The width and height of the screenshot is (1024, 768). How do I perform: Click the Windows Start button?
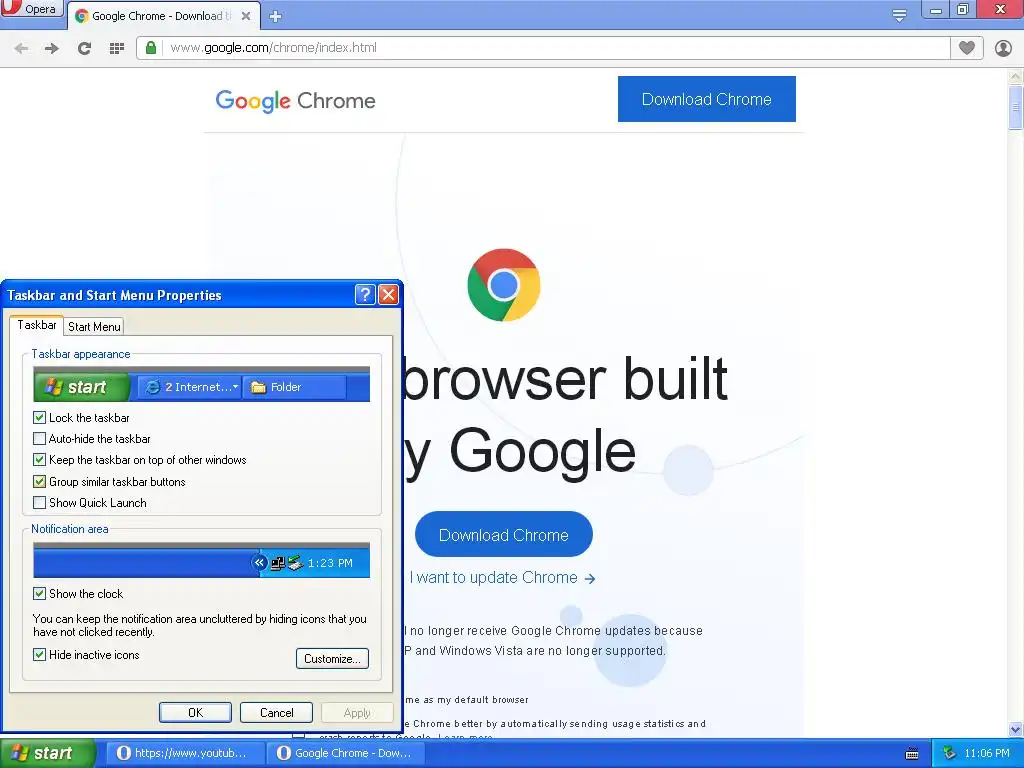pos(48,753)
